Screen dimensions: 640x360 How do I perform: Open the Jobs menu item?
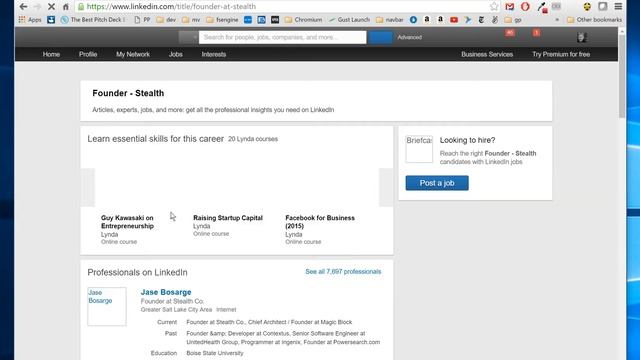click(x=176, y=54)
